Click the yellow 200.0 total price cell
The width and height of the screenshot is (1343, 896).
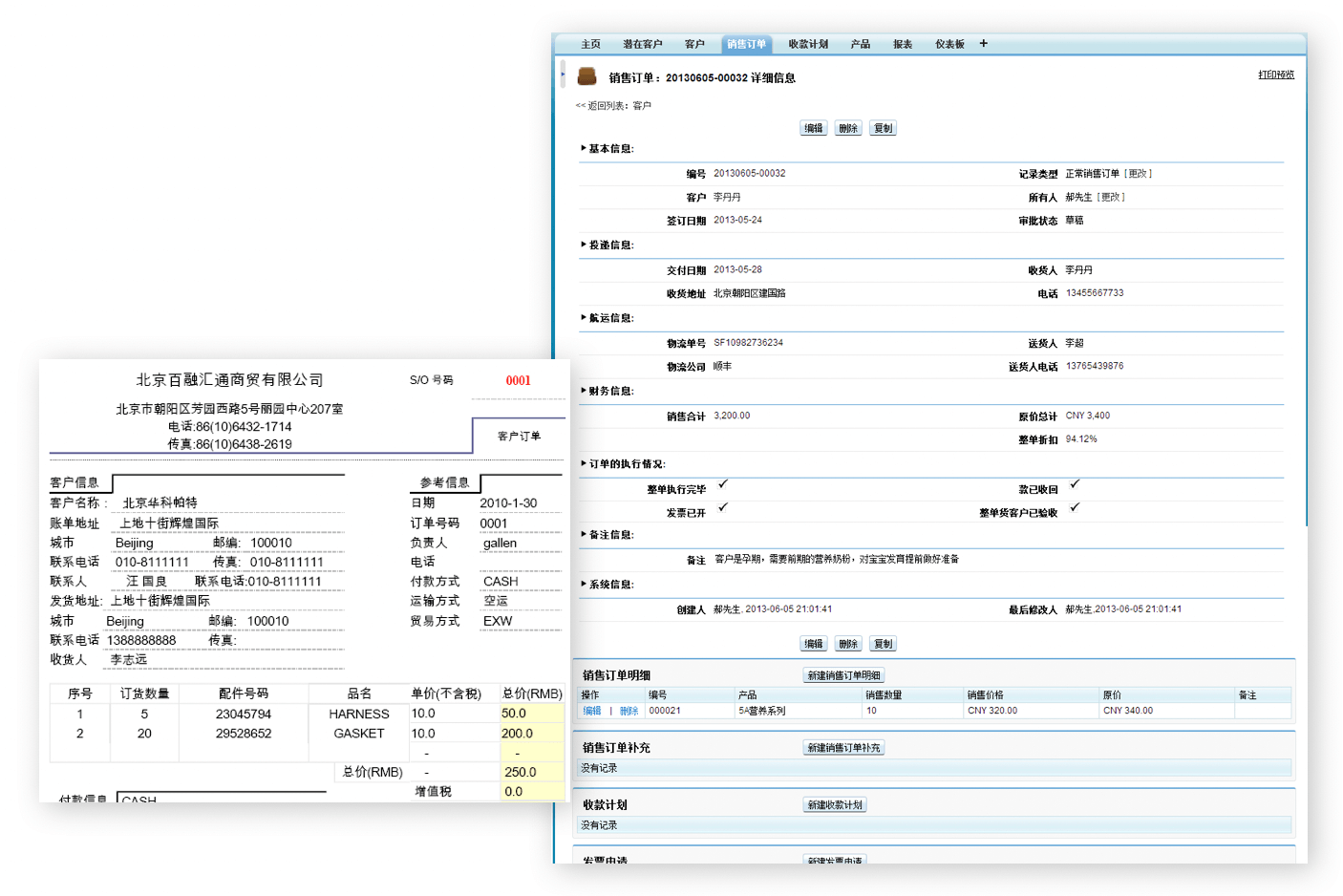[x=532, y=734]
